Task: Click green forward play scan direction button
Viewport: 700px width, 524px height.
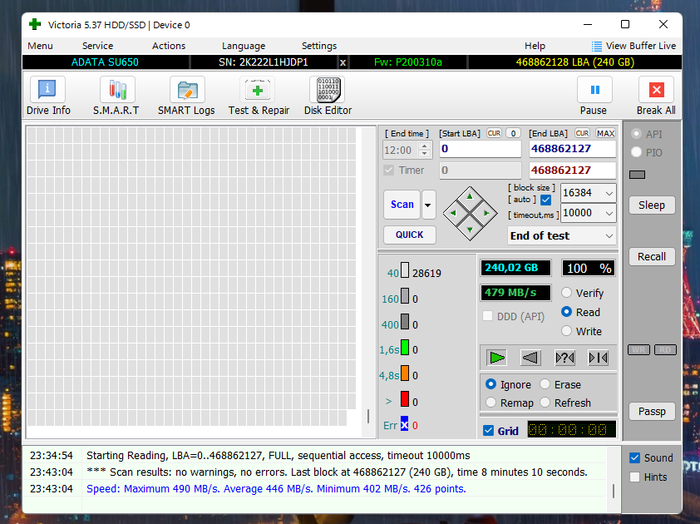Action: [497, 357]
